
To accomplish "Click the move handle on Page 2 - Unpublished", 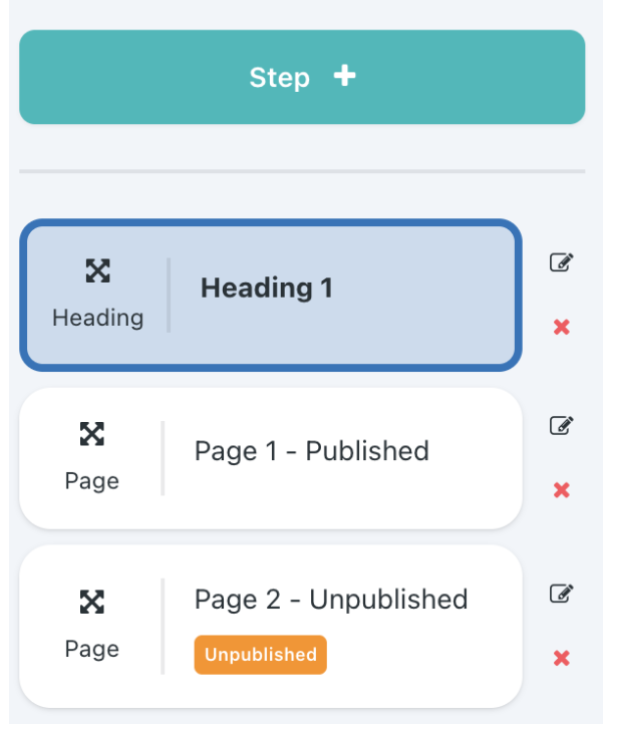I will [92, 602].
